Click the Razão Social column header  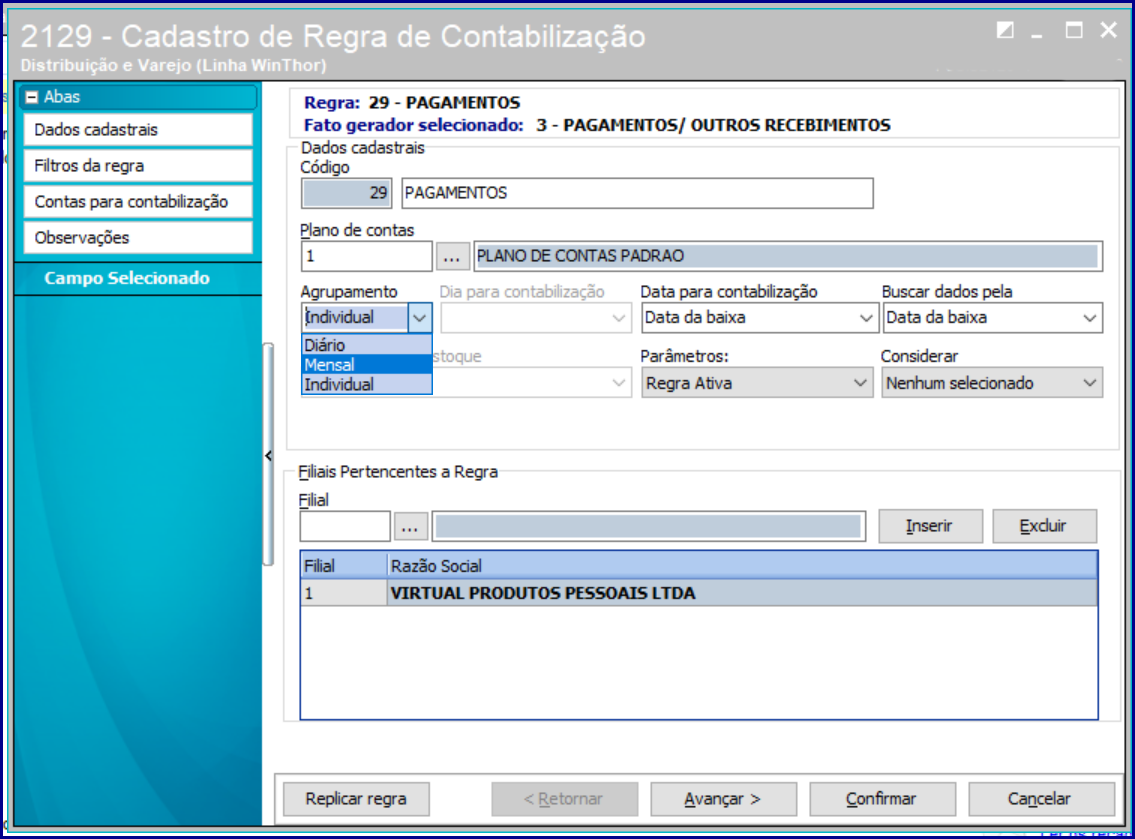pos(742,565)
